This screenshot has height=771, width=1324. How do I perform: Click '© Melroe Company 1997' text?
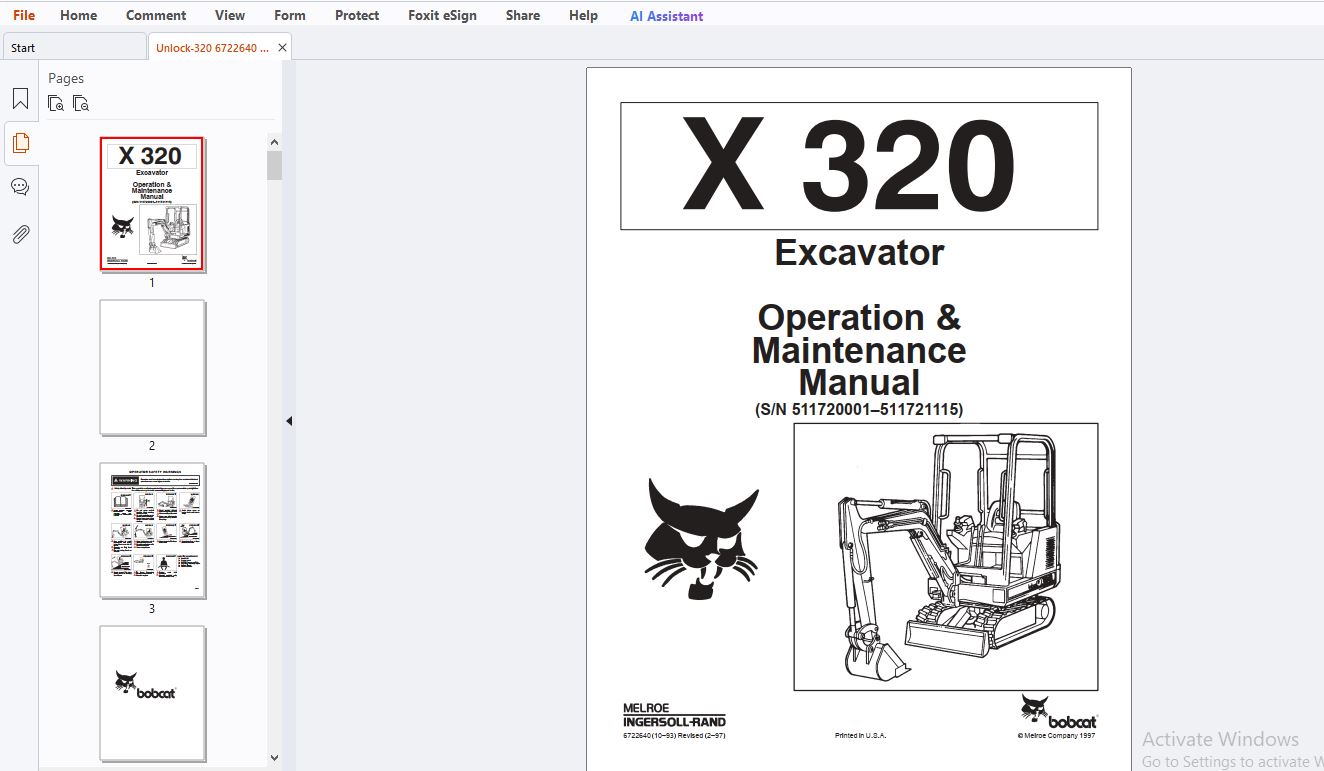coord(1056,736)
